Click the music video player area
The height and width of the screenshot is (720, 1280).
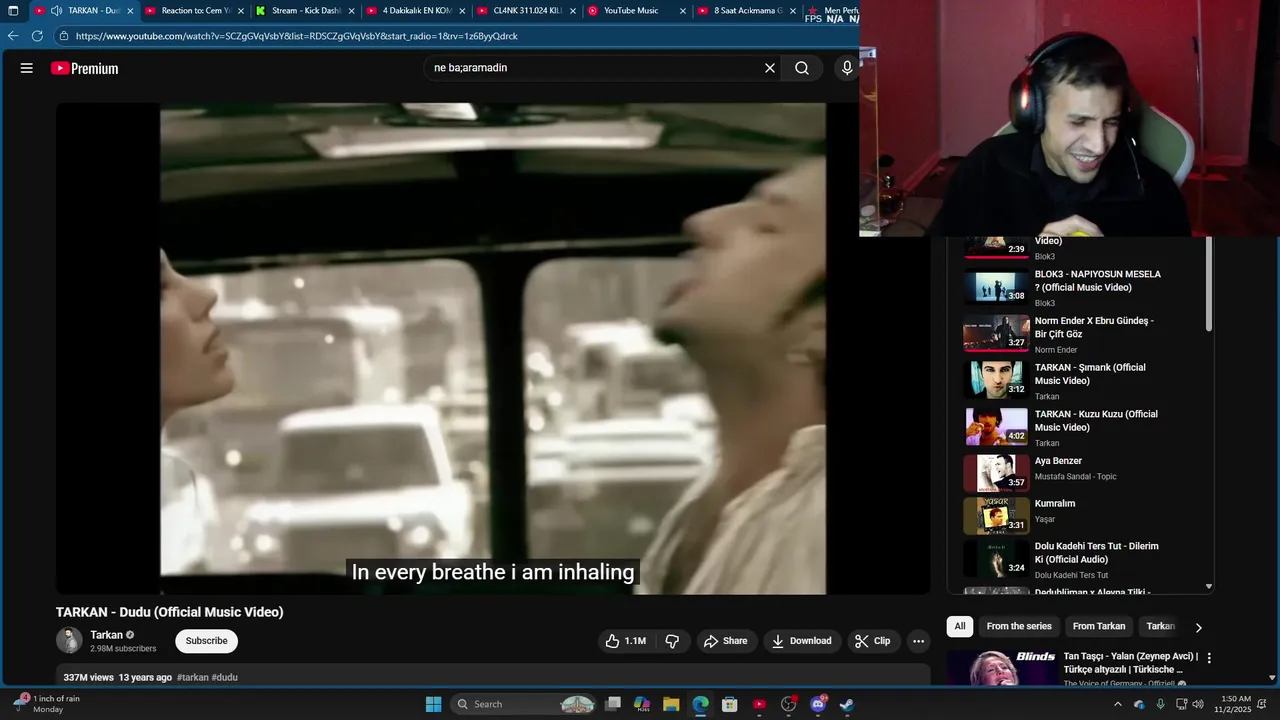point(493,348)
